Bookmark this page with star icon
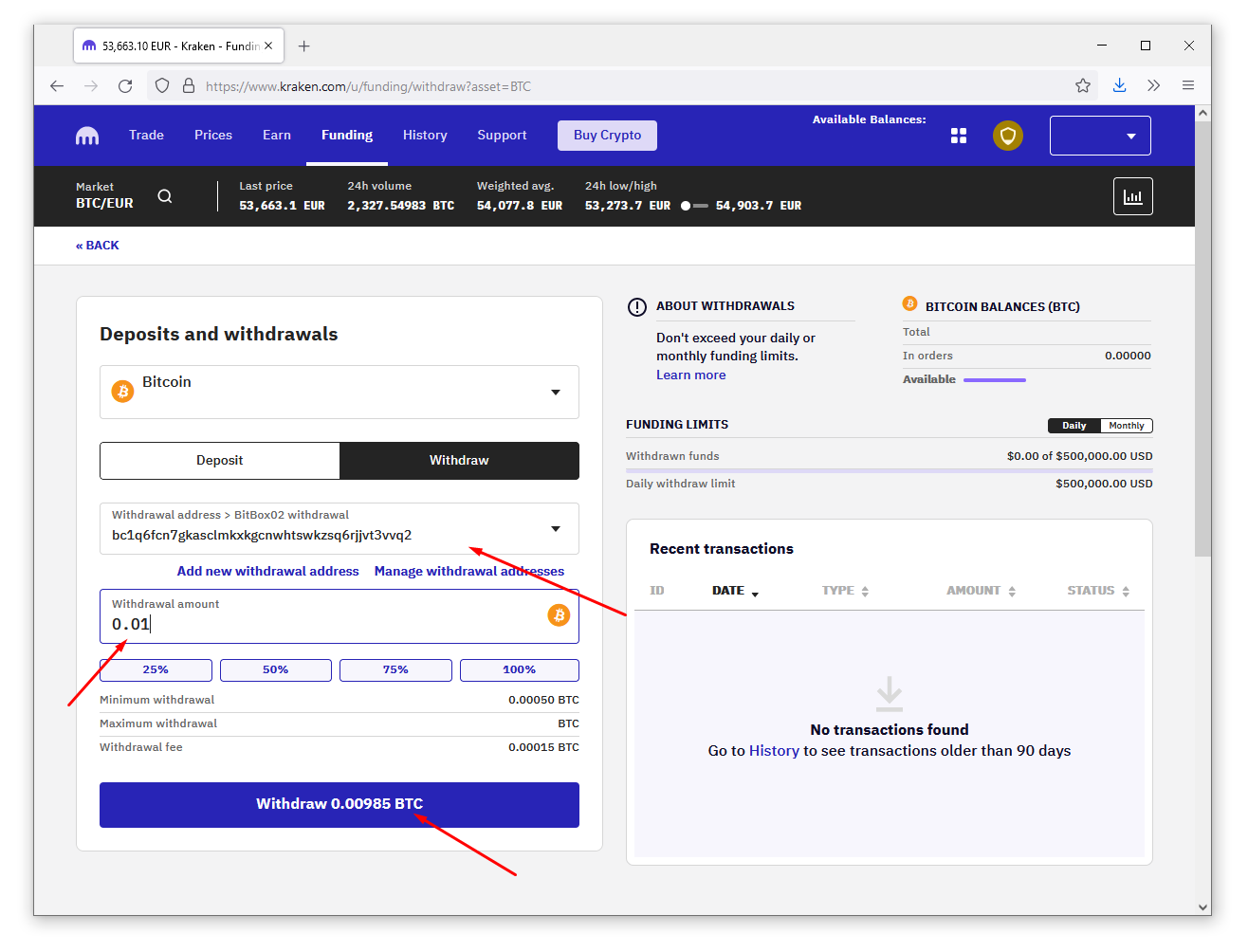Viewport: 1248px width, 952px height. [x=1083, y=85]
